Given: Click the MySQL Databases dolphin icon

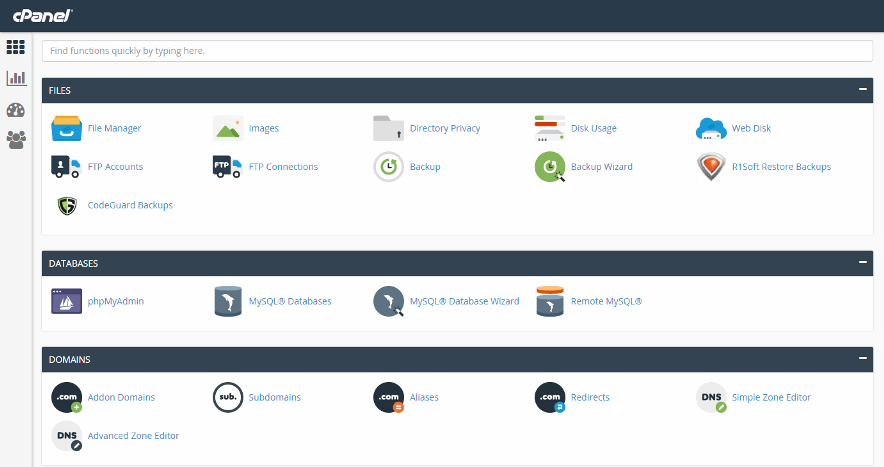Looking at the screenshot, I should click(x=228, y=301).
